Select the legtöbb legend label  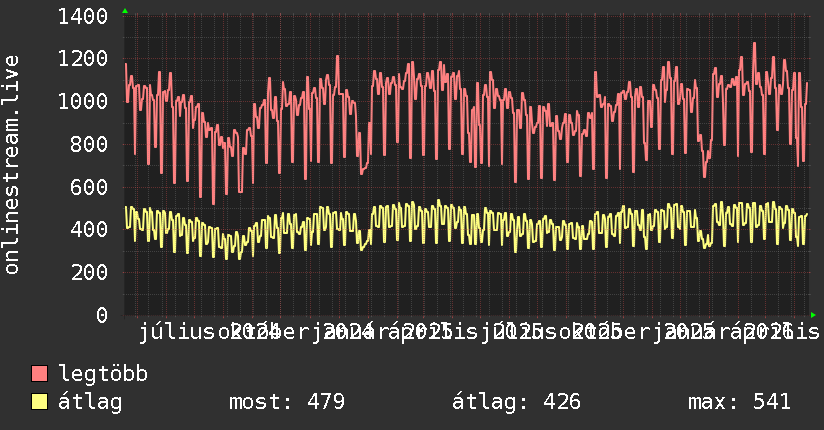click(x=103, y=374)
